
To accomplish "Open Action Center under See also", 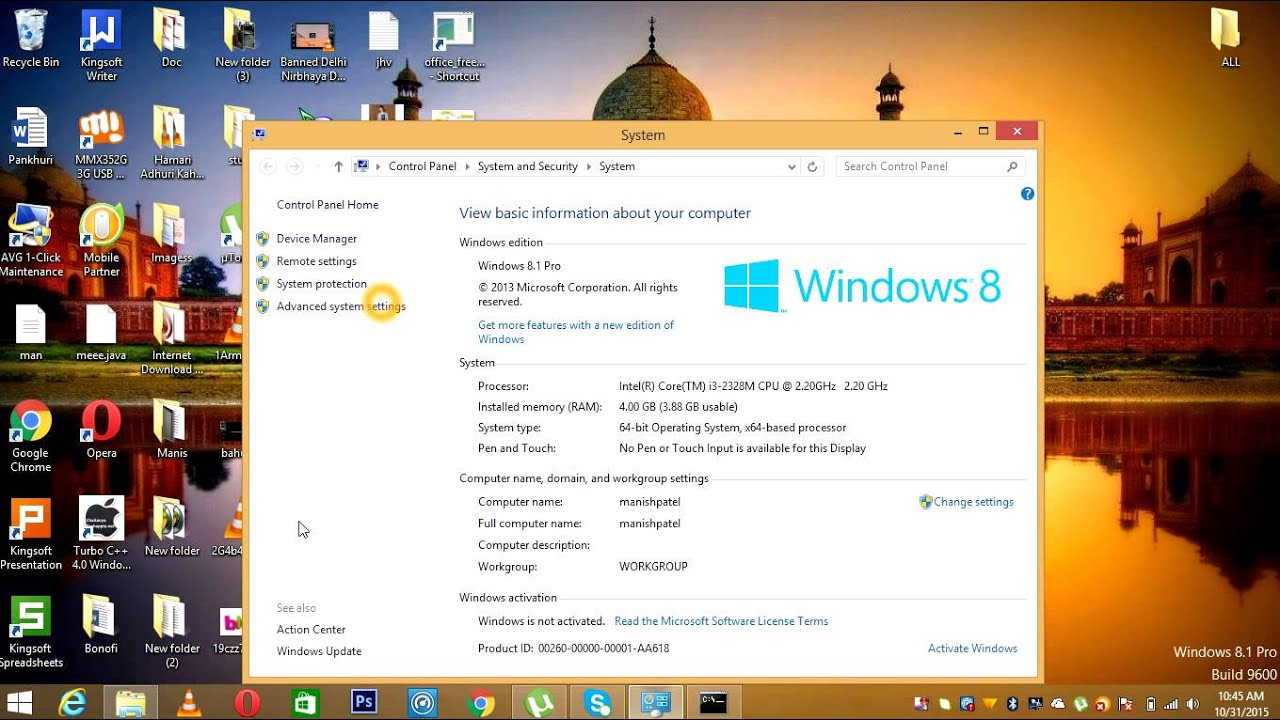I will tap(311, 630).
